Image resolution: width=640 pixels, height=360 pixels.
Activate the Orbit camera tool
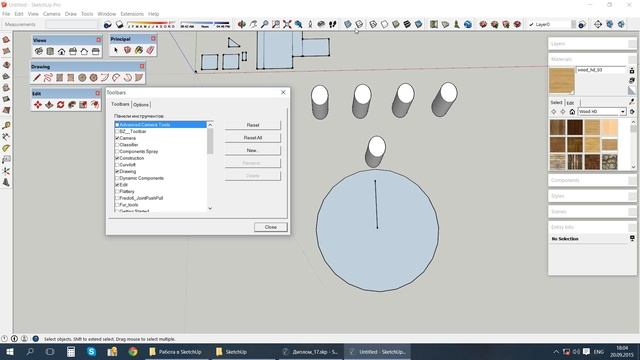[x=242, y=24]
